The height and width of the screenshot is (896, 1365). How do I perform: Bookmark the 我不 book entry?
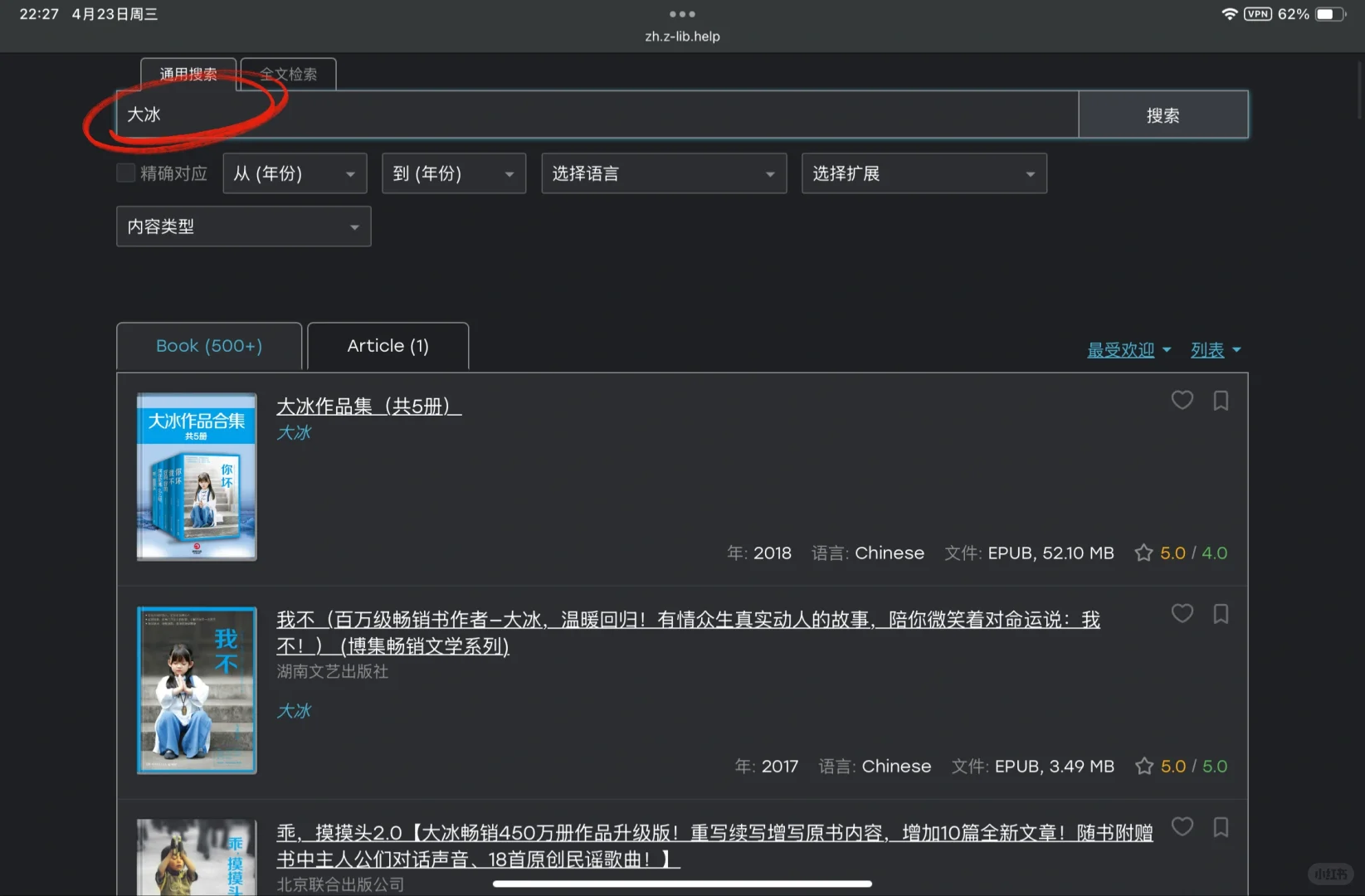point(1221,614)
